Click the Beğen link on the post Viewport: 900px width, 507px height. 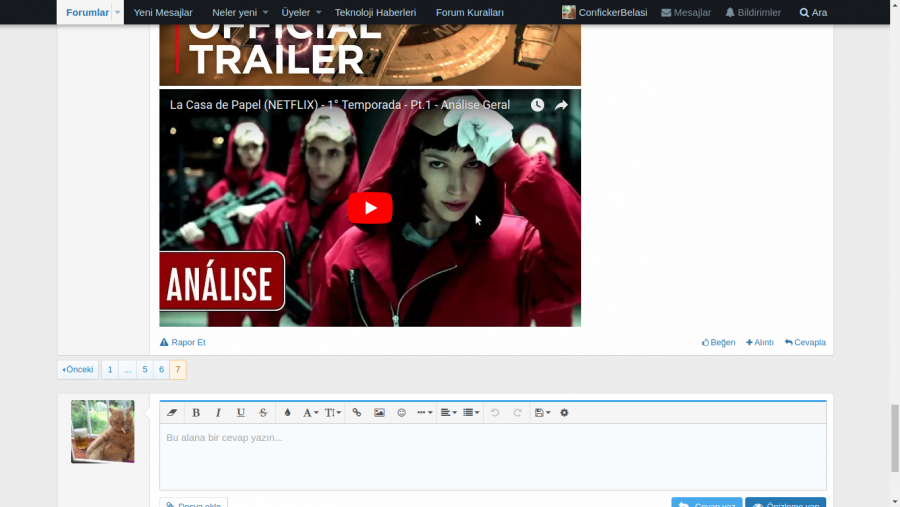[719, 342]
